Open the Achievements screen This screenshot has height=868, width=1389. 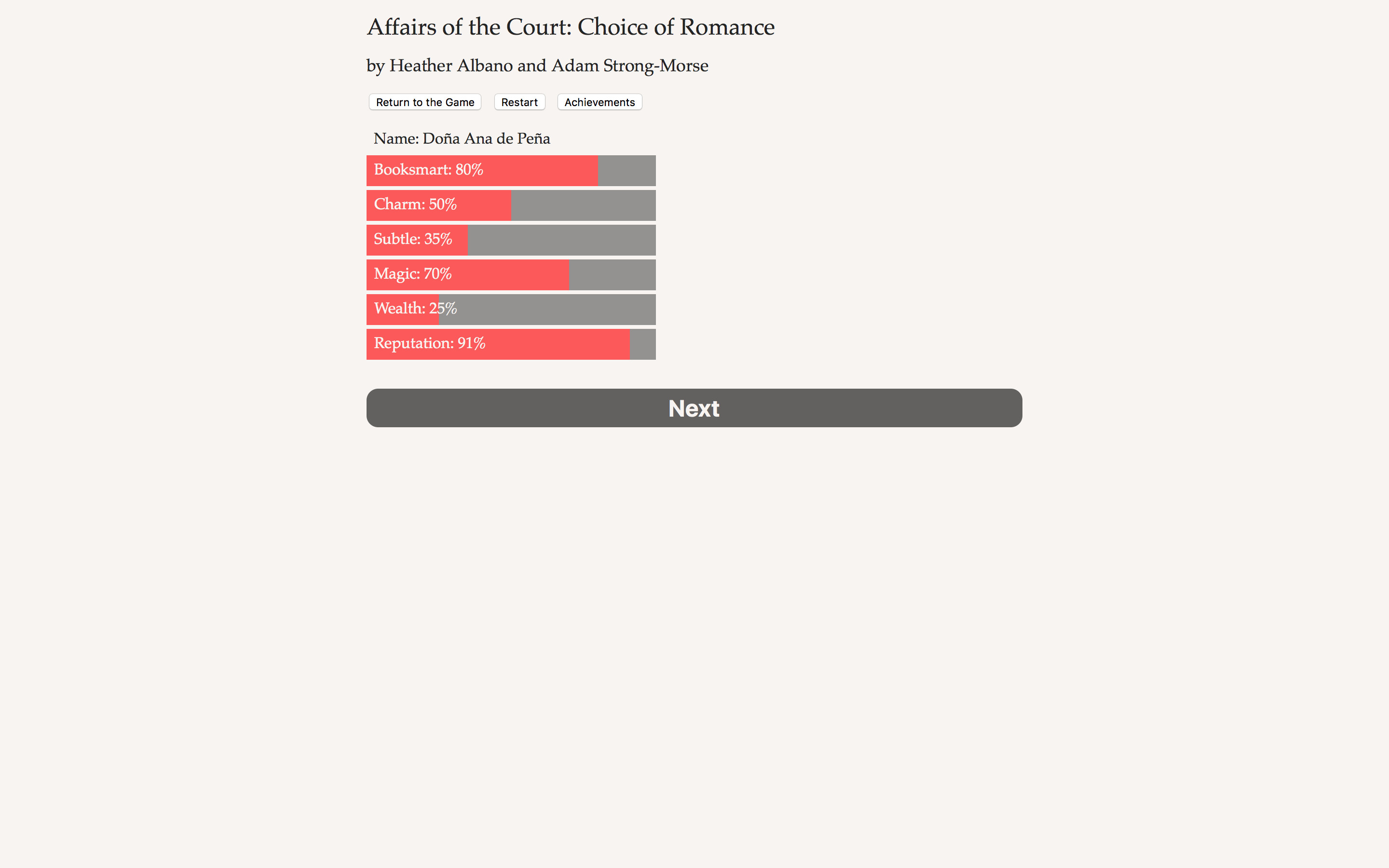point(599,102)
